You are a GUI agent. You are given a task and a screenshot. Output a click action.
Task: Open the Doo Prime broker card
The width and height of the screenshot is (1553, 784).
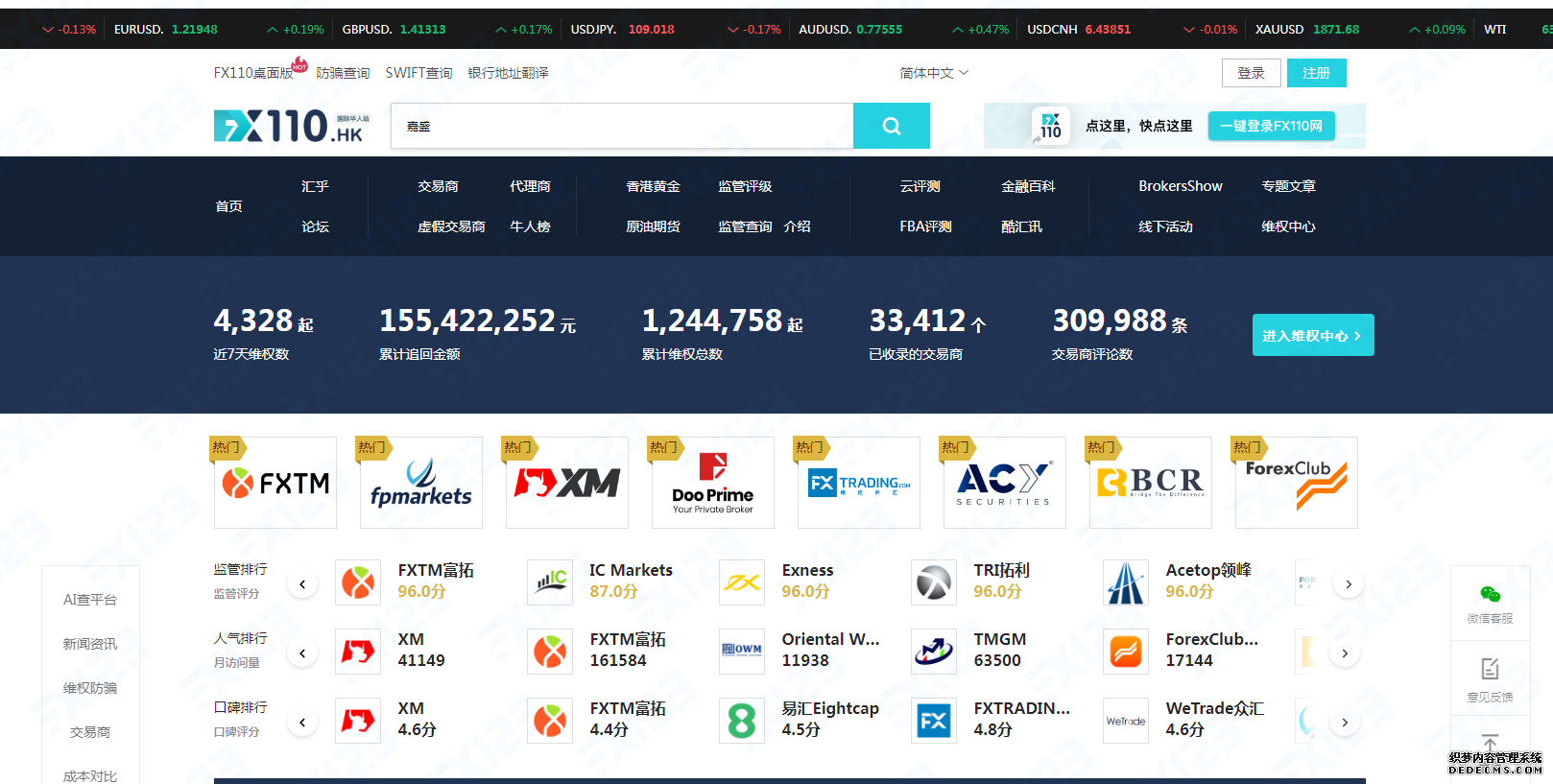tap(713, 483)
